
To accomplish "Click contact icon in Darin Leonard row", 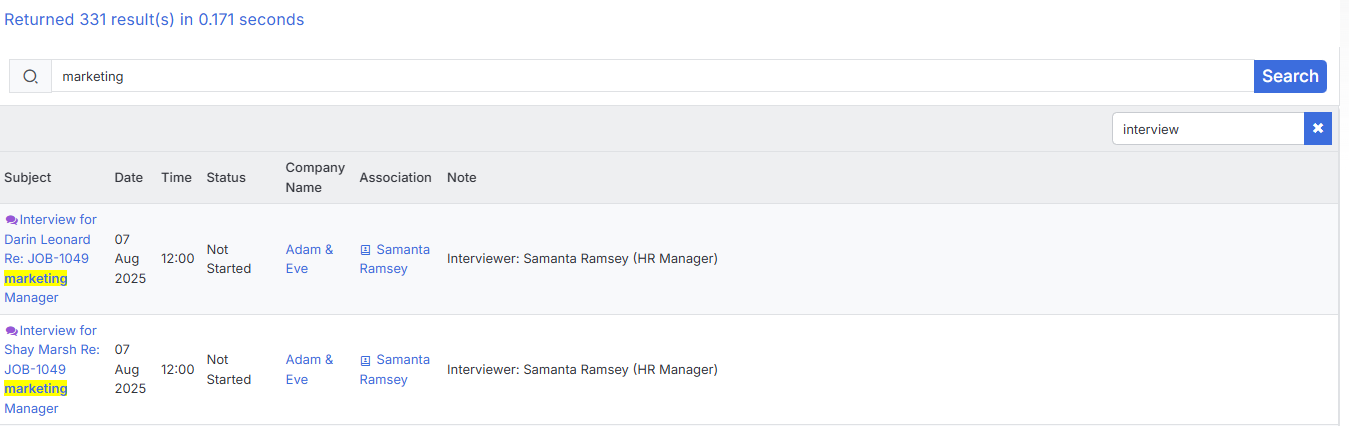I will tap(365, 250).
